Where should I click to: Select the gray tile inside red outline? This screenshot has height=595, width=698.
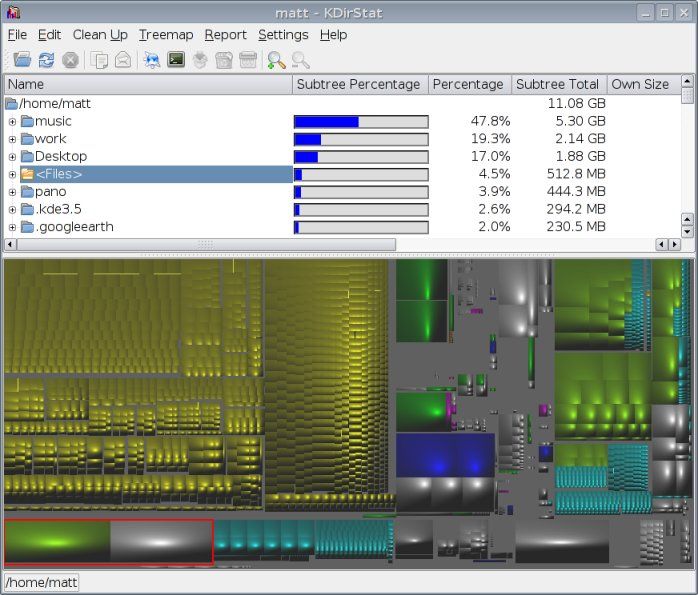161,541
